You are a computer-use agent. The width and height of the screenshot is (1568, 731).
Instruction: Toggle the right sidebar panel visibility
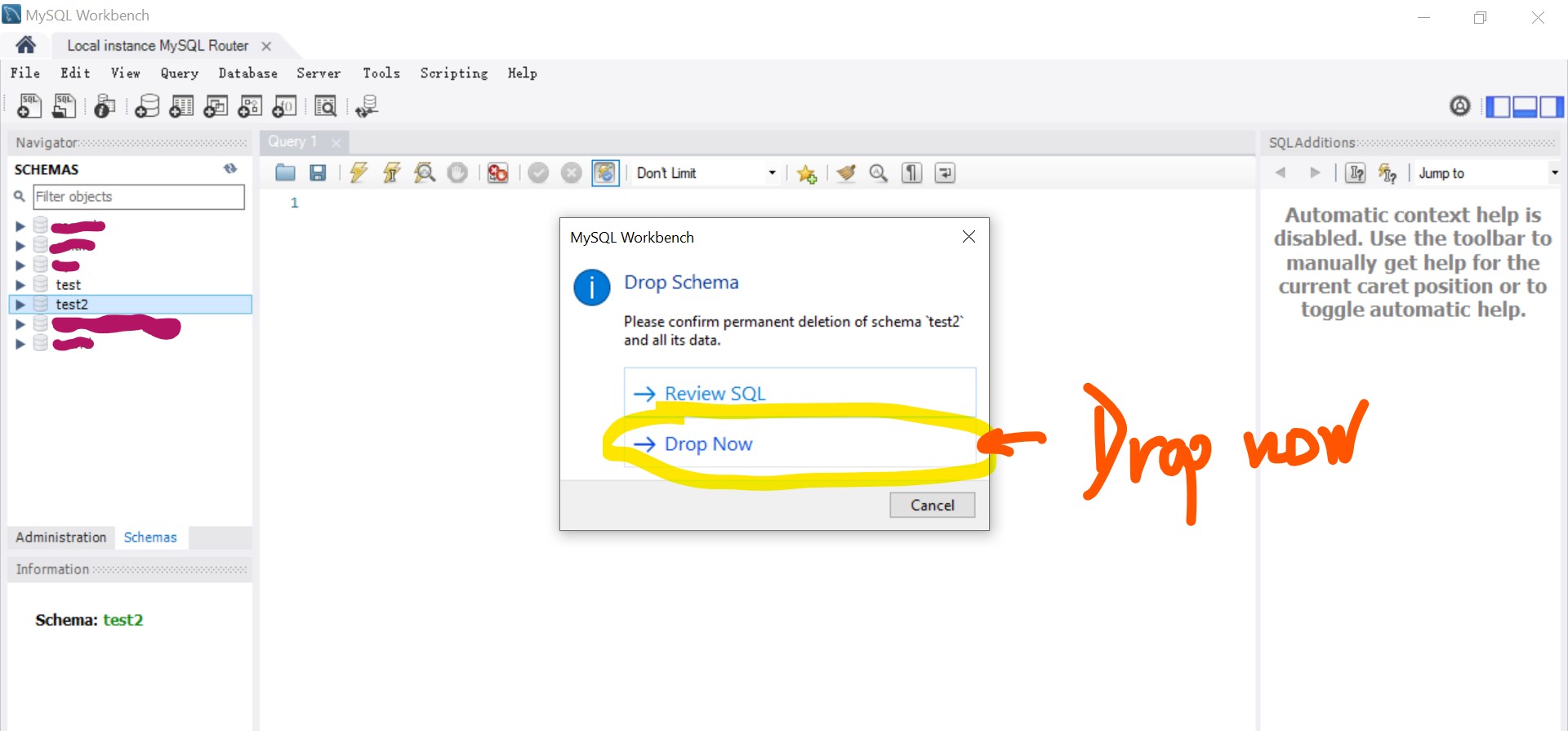coord(1552,106)
